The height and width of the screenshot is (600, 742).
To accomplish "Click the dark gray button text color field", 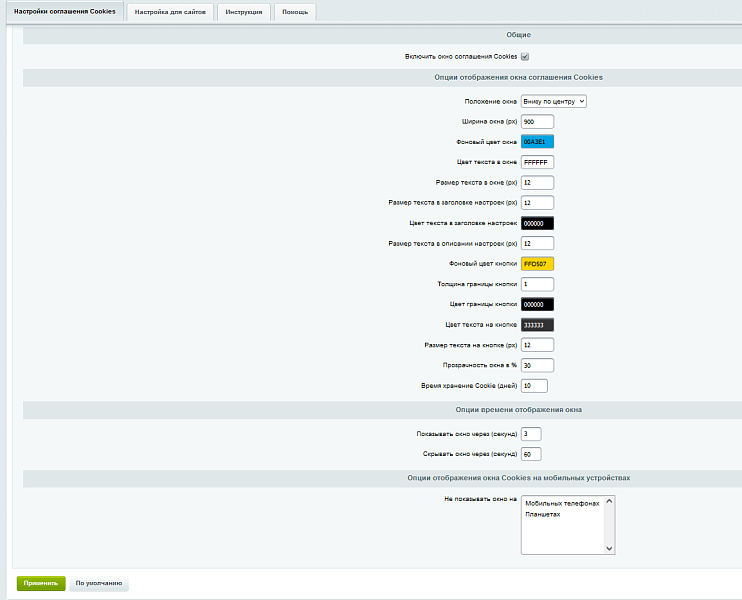I will (537, 325).
